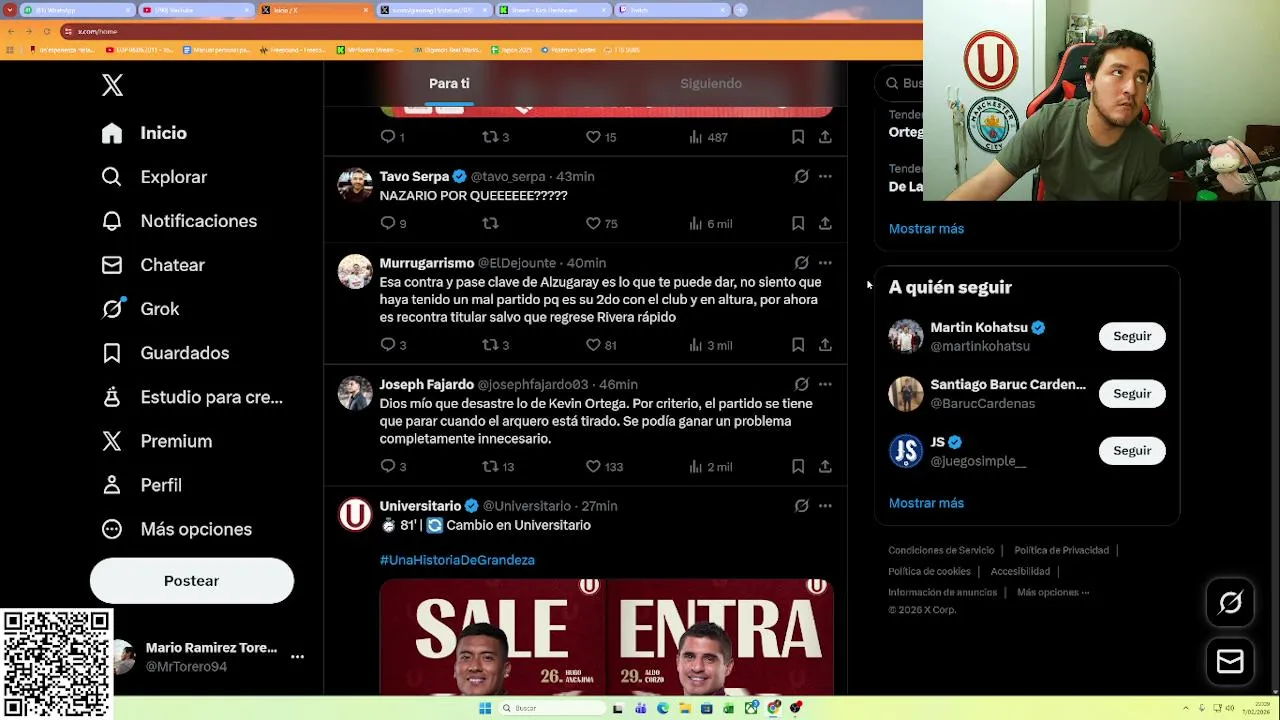Open the floating messages envelope button
The height and width of the screenshot is (720, 1280).
point(1230,661)
